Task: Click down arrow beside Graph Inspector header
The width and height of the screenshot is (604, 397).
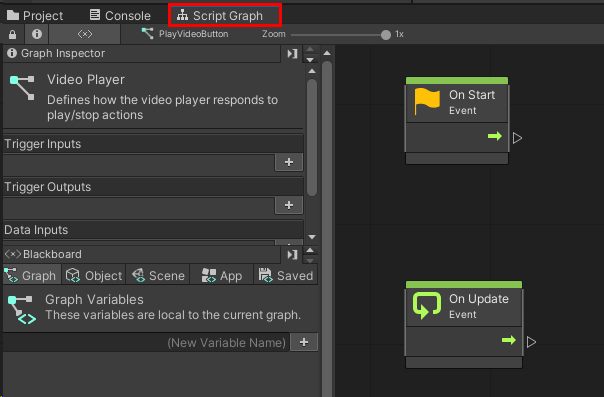Action: point(310,60)
